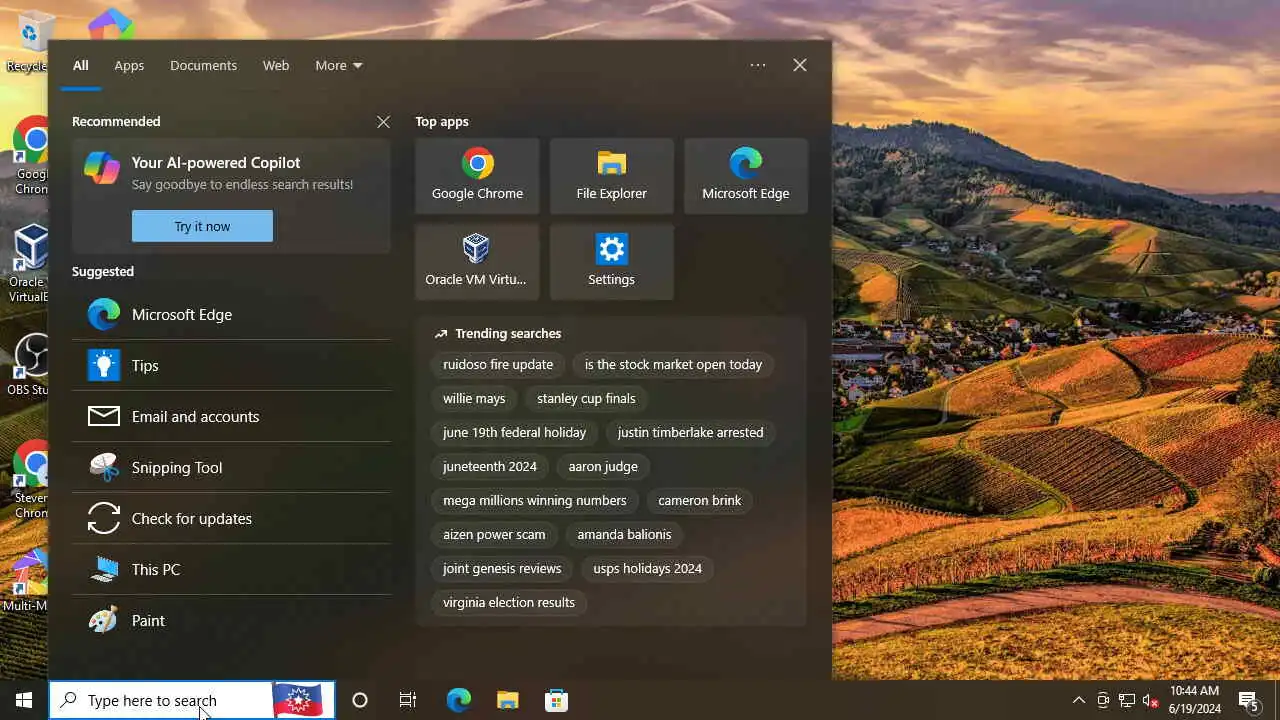Click the Trending searches heading
This screenshot has width=1280, height=720.
coord(508,334)
